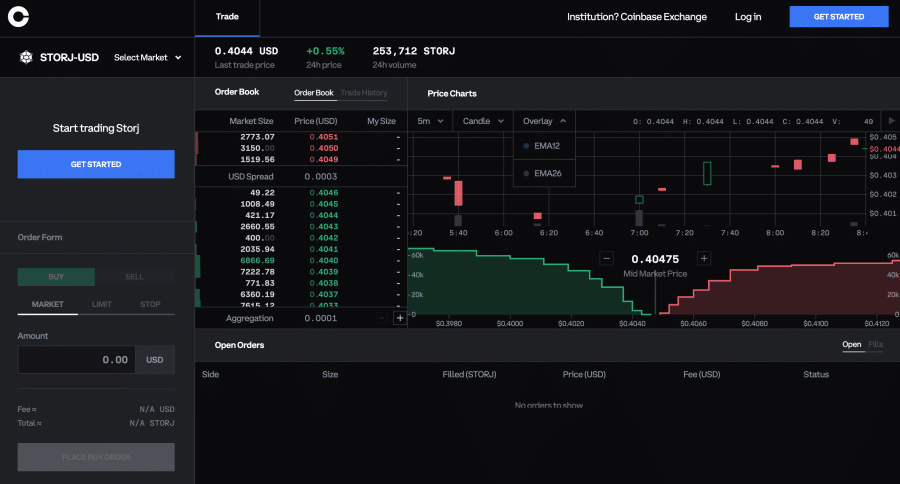Select the BUY side toggle
900x484 pixels.
click(56, 277)
